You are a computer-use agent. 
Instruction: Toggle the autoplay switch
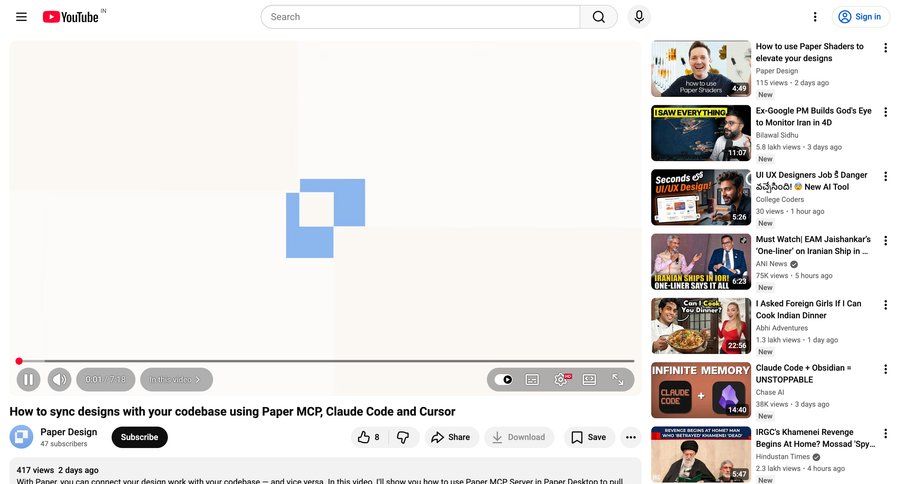click(504, 380)
